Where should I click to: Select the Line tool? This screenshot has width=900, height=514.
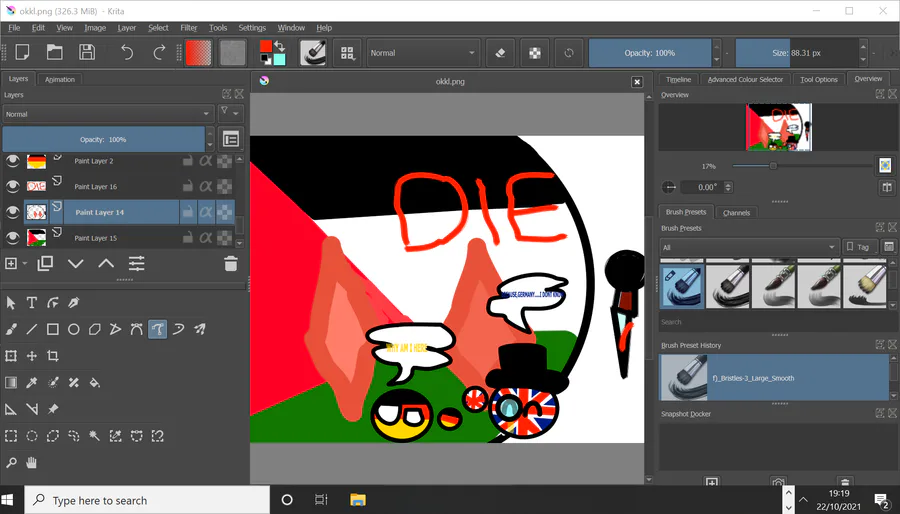[32, 329]
